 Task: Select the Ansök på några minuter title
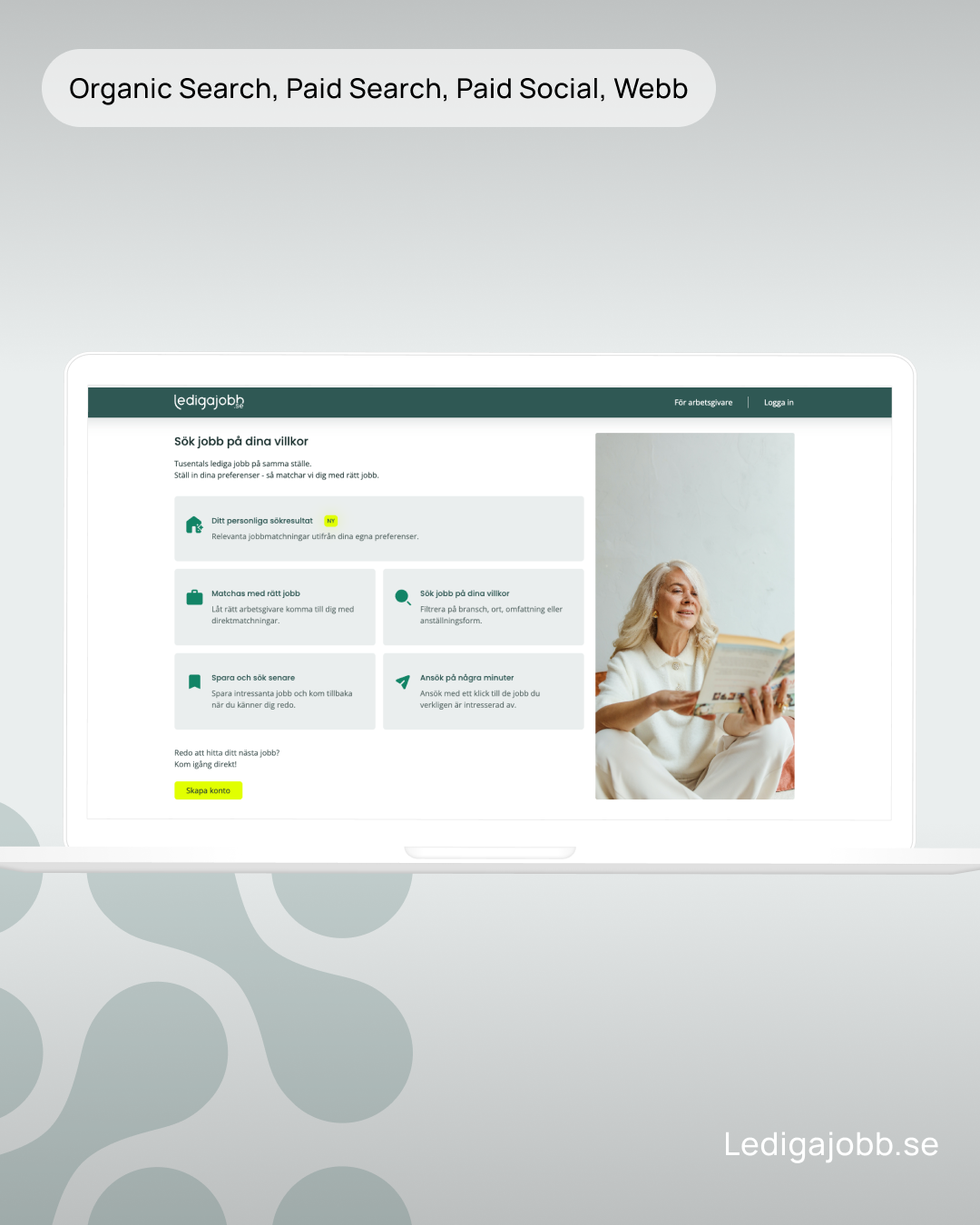pos(466,678)
